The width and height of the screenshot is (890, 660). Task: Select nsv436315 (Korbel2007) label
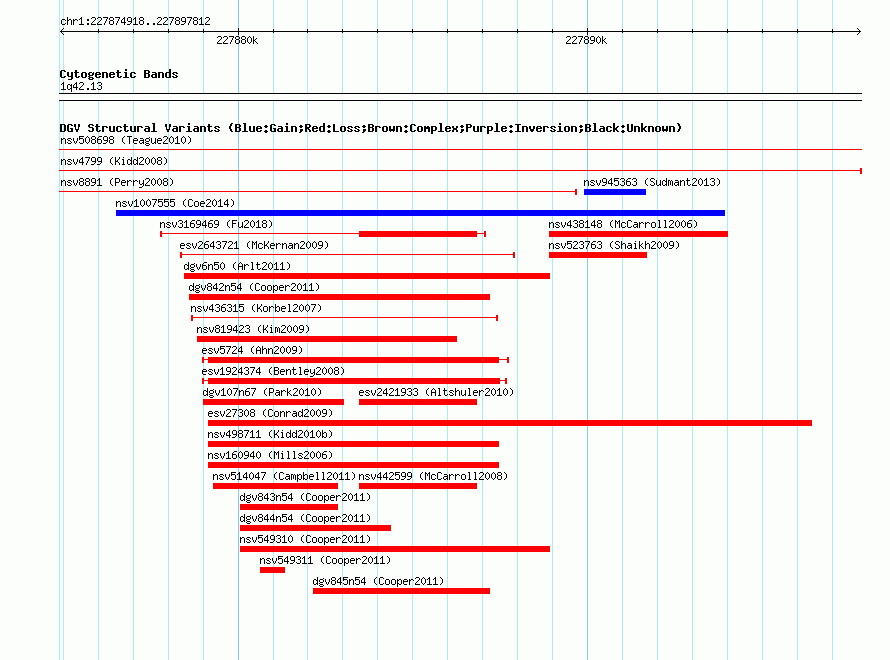[256, 308]
